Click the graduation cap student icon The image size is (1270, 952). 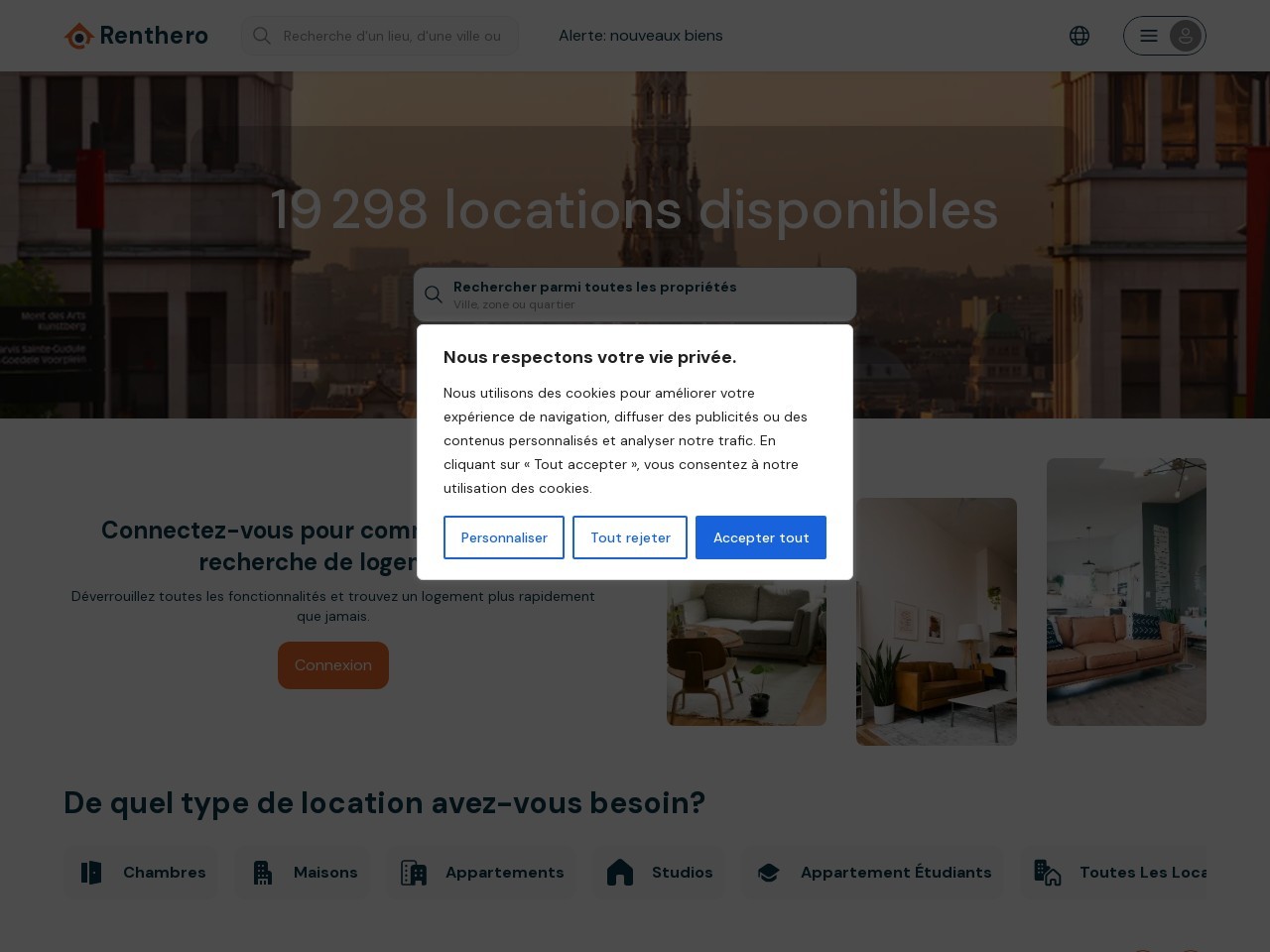[x=769, y=873]
